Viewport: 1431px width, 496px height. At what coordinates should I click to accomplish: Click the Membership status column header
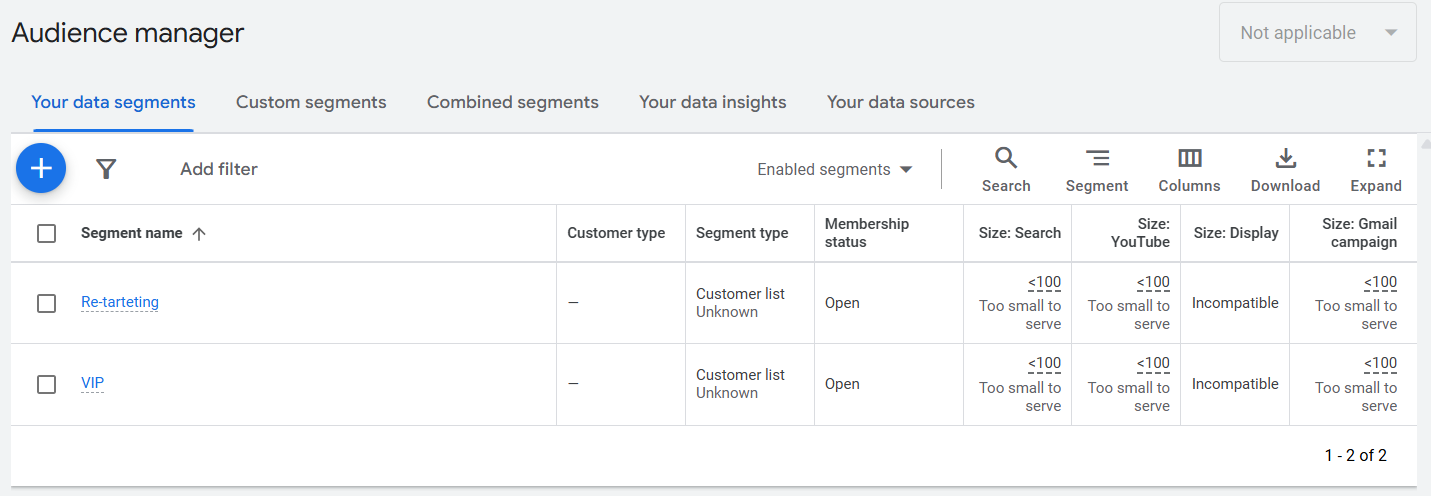pos(866,233)
